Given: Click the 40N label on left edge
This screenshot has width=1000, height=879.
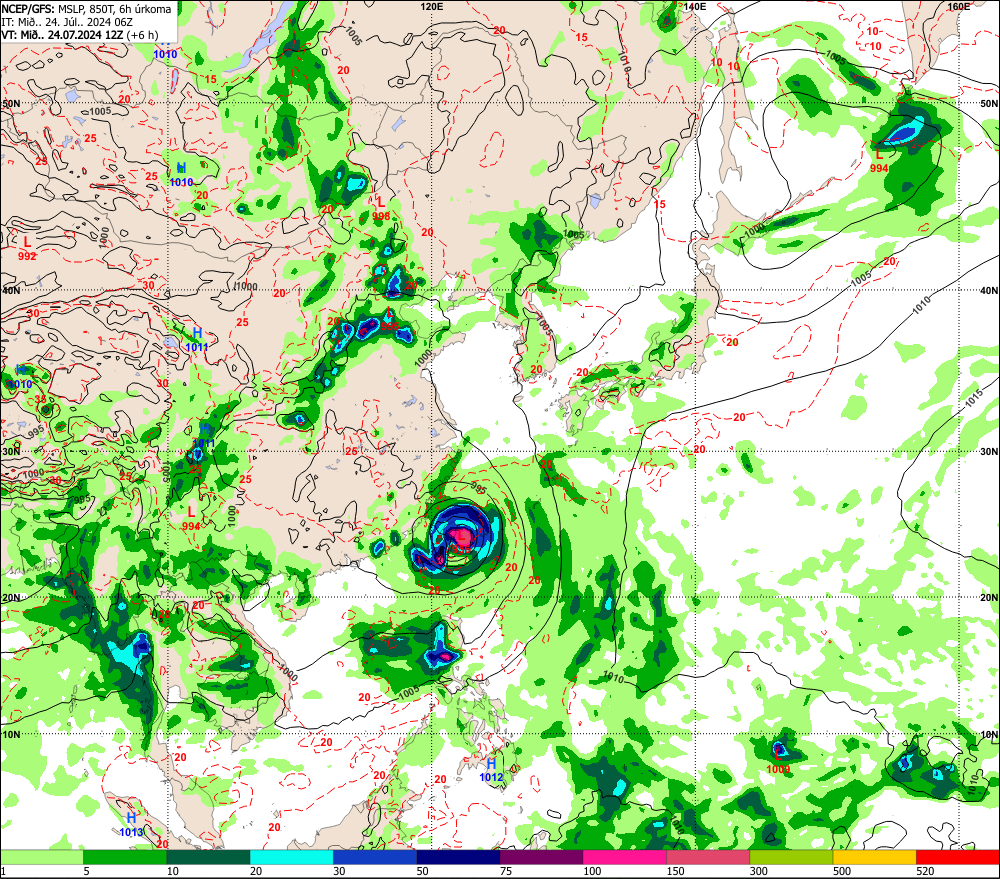Looking at the screenshot, I should tap(11, 290).
